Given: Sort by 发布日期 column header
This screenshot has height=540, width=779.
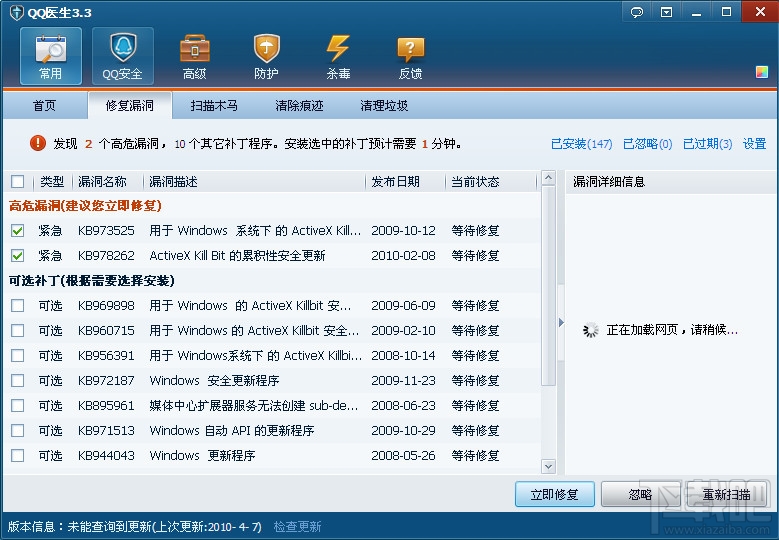Looking at the screenshot, I should (x=395, y=182).
